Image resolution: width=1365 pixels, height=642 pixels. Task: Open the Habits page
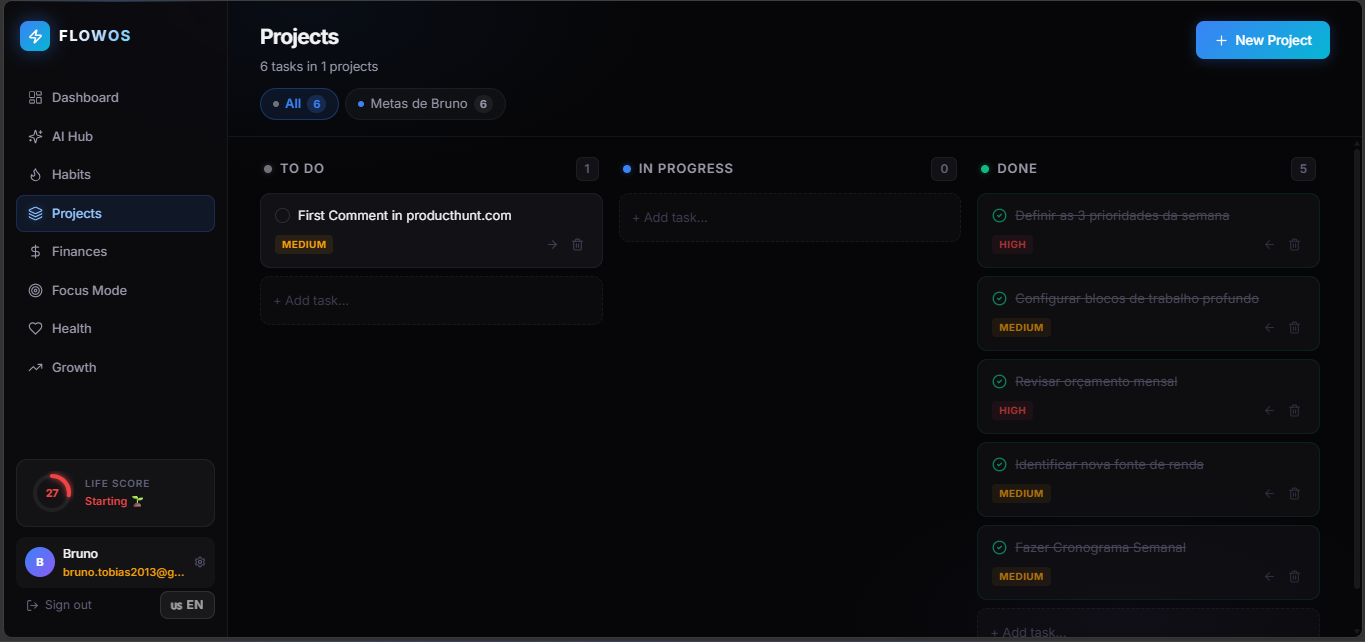point(115,175)
